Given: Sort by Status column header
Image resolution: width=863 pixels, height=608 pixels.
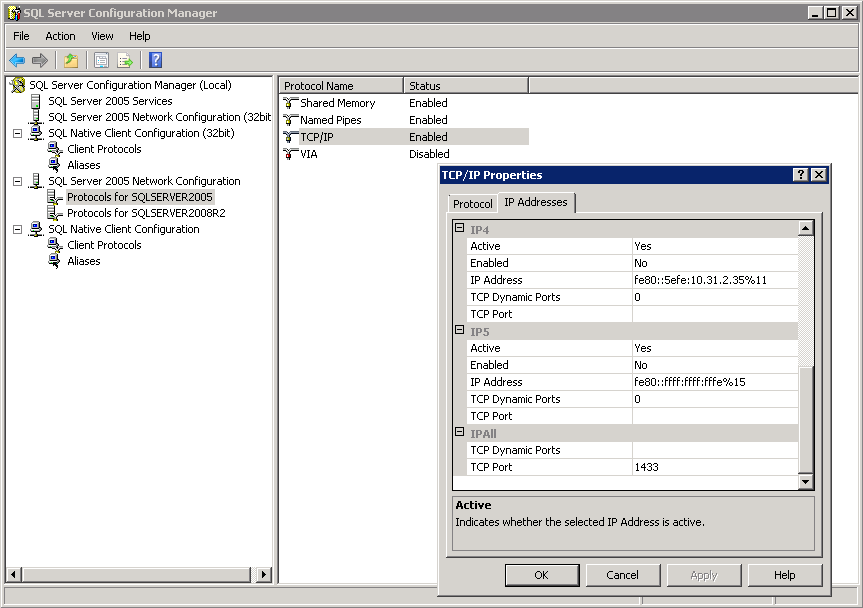Looking at the screenshot, I should click(x=466, y=86).
